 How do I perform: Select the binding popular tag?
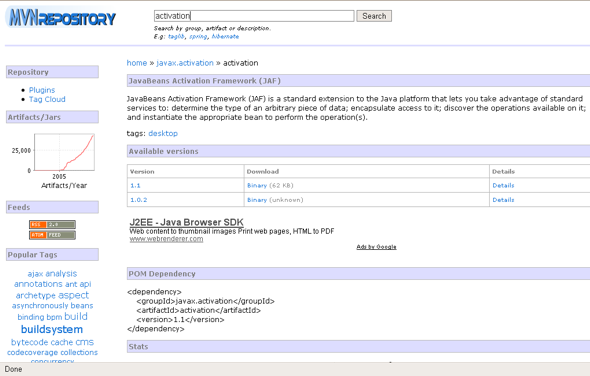click(x=31, y=317)
